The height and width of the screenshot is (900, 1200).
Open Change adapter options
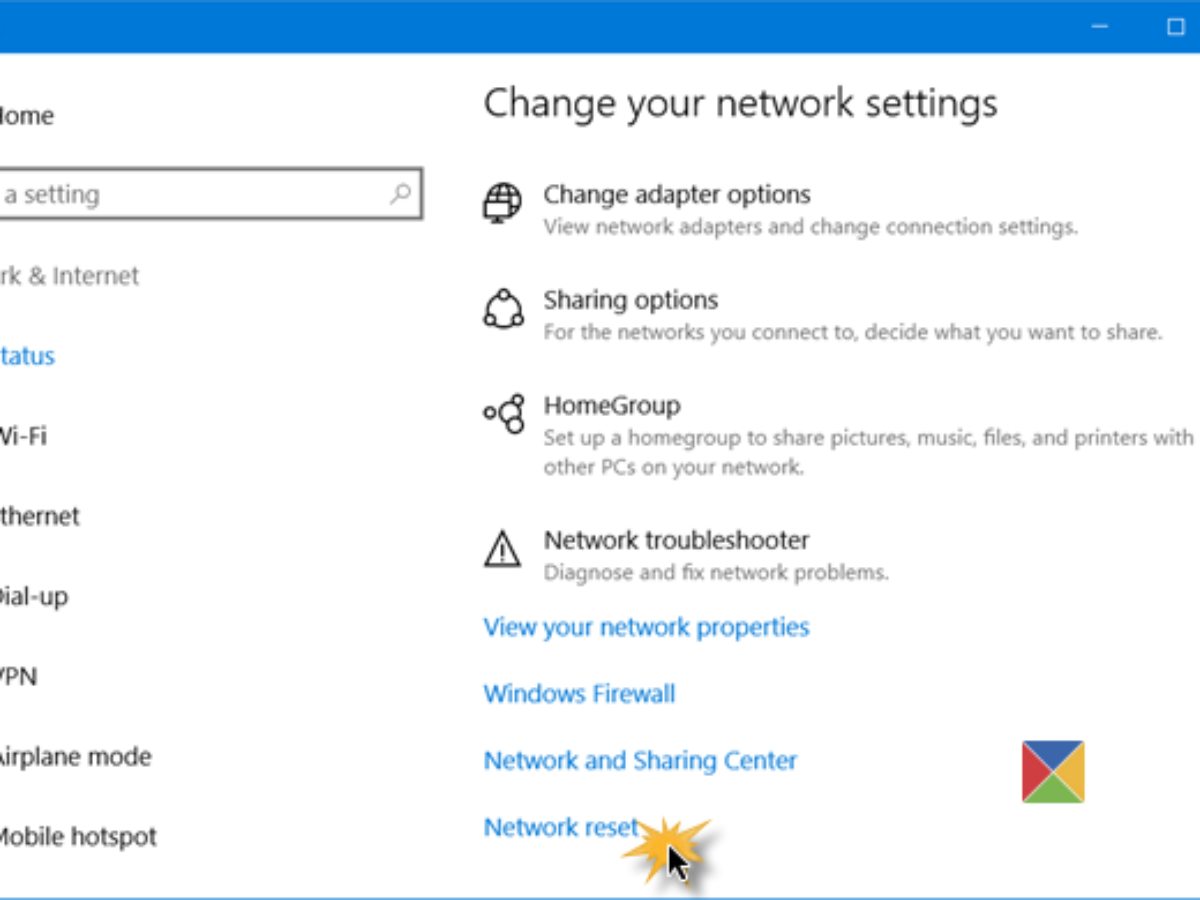pyautogui.click(x=677, y=194)
